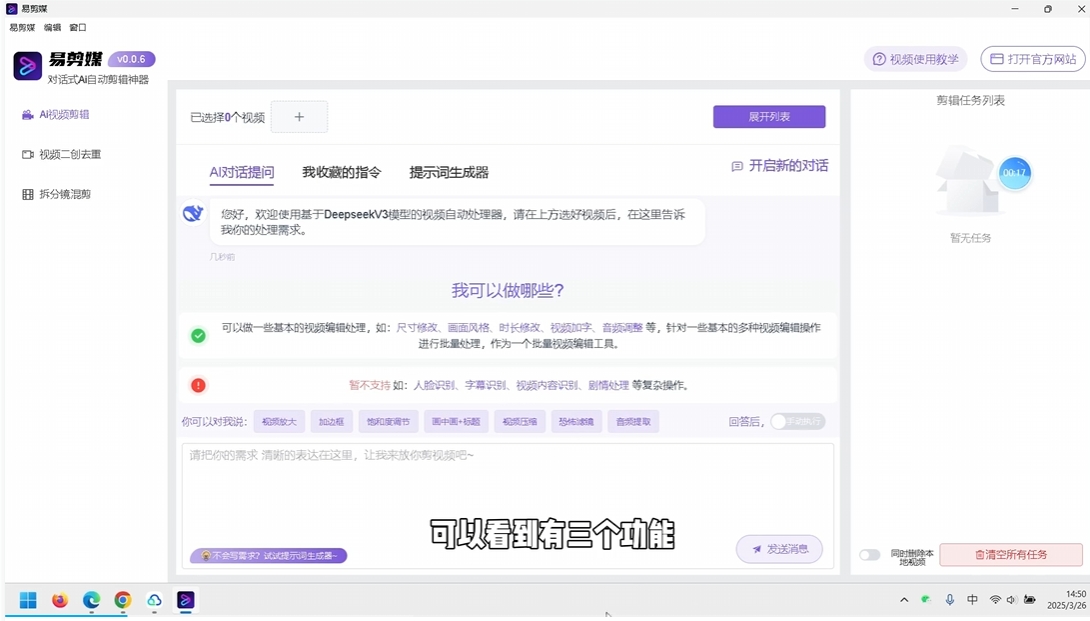1090x621 pixels.
Task: Switch to the 提示词生成器 tab
Action: pyautogui.click(x=448, y=172)
